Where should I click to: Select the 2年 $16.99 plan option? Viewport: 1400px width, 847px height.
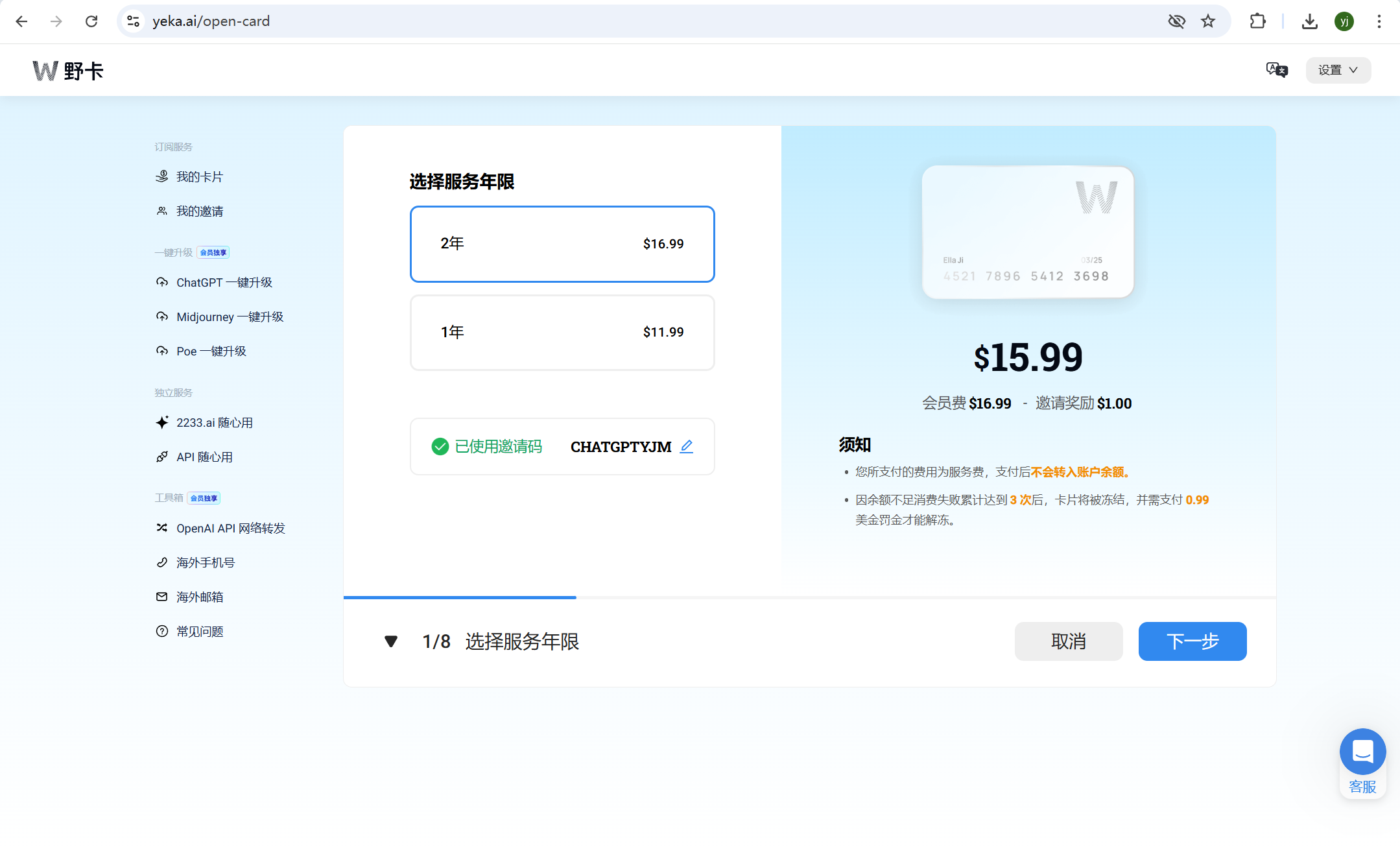coord(562,244)
